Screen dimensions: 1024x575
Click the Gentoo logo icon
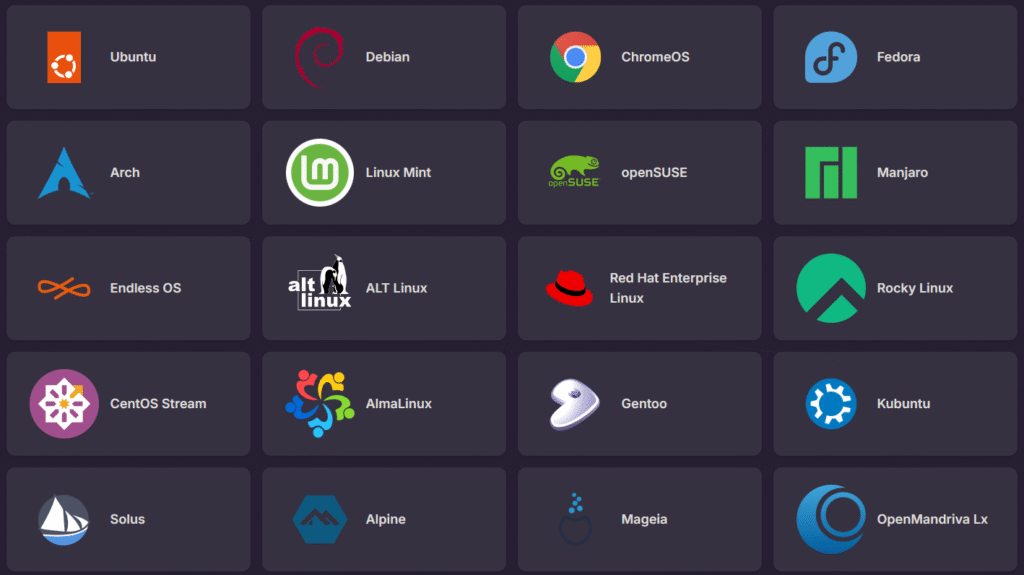pyautogui.click(x=575, y=404)
